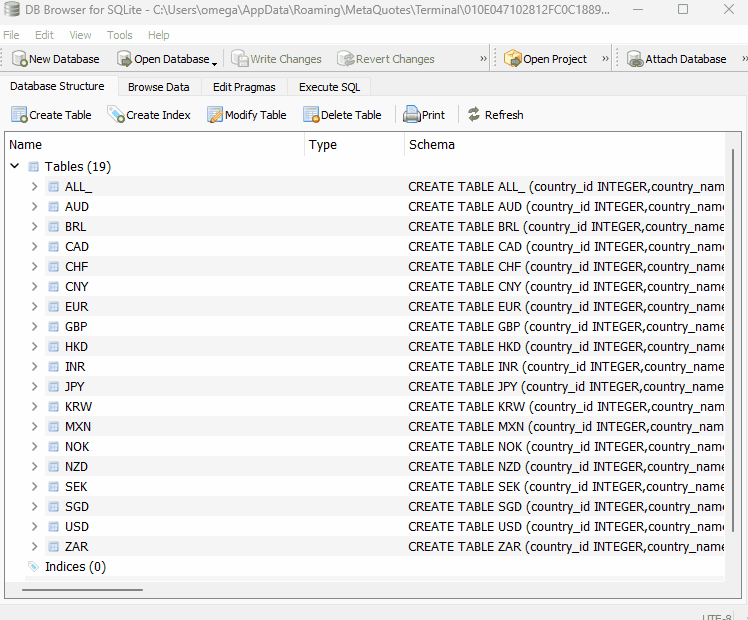Click the INR table icon
Image resolution: width=748 pixels, height=620 pixels.
[53, 367]
